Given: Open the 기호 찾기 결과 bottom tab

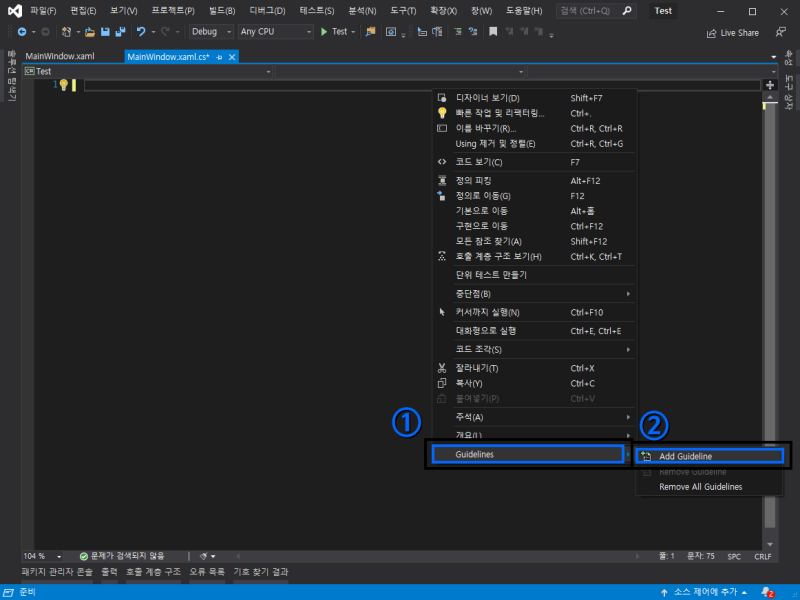Looking at the screenshot, I should (261, 572).
